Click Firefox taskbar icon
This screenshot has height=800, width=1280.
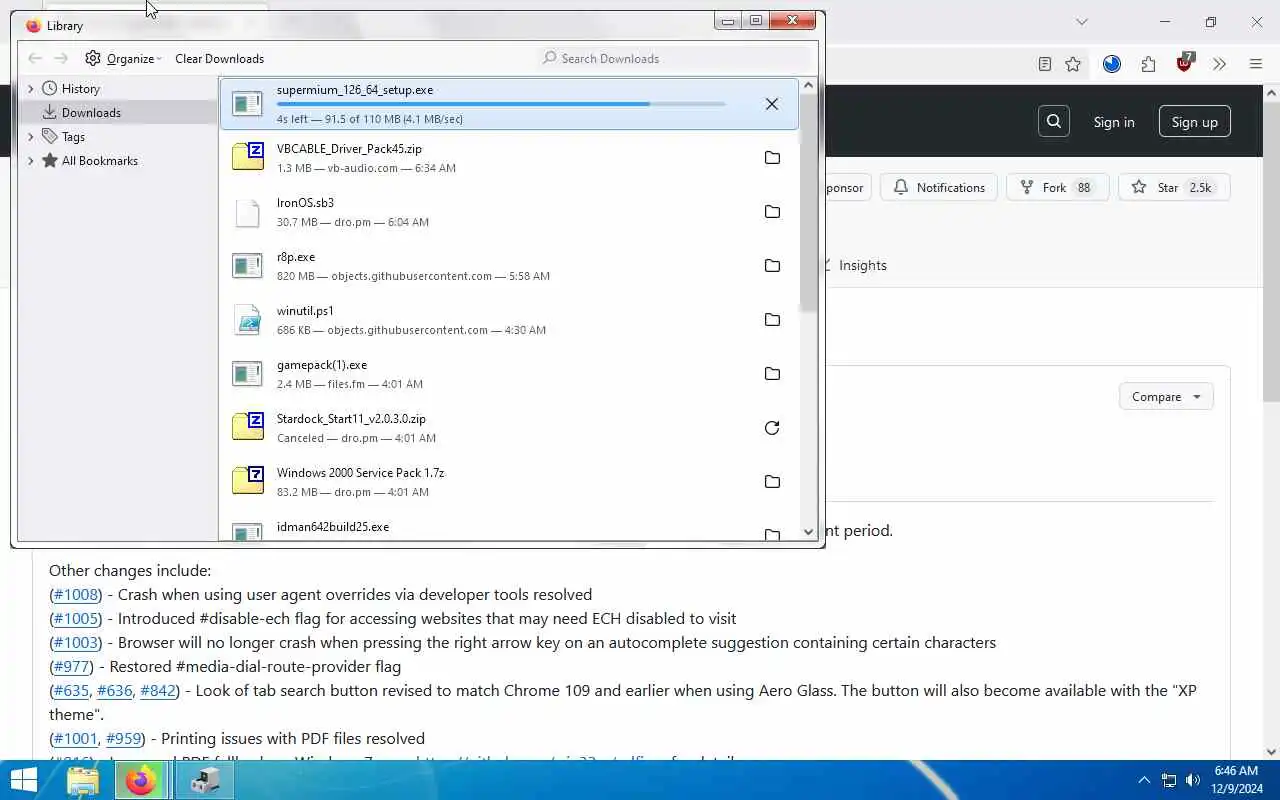(141, 781)
